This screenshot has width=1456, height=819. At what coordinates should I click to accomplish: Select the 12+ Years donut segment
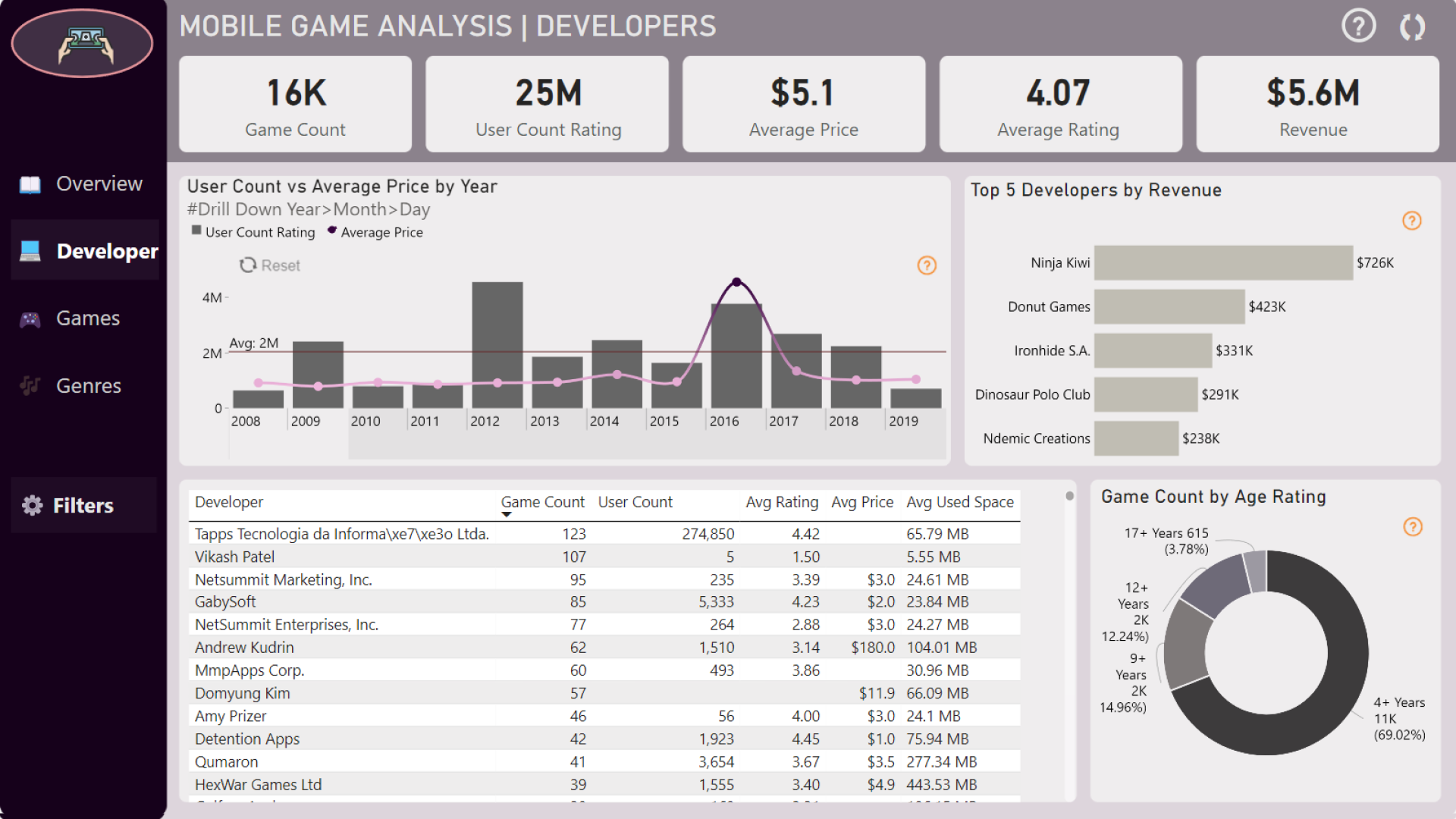[1217, 585]
